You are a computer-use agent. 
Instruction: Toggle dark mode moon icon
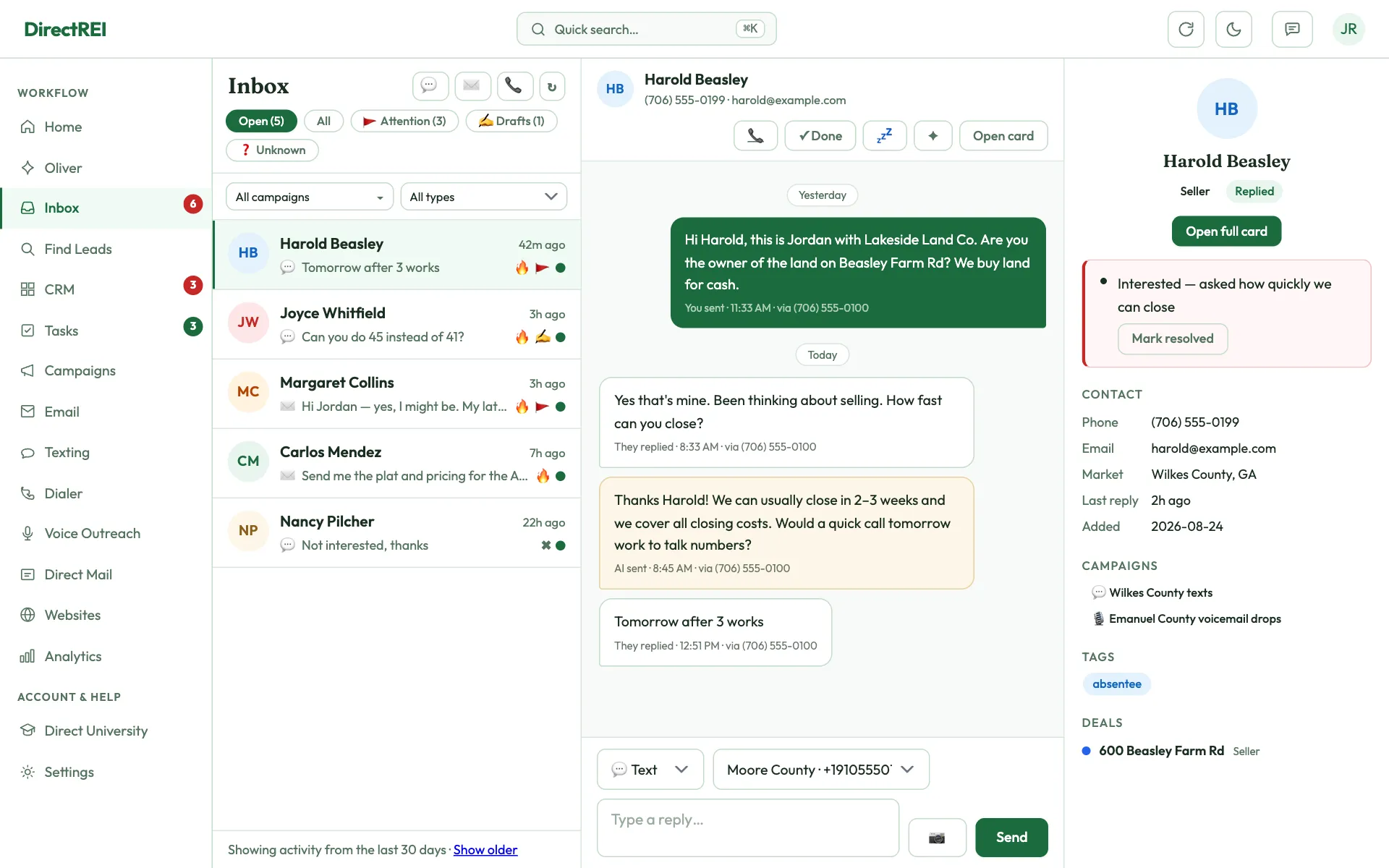tap(1233, 29)
